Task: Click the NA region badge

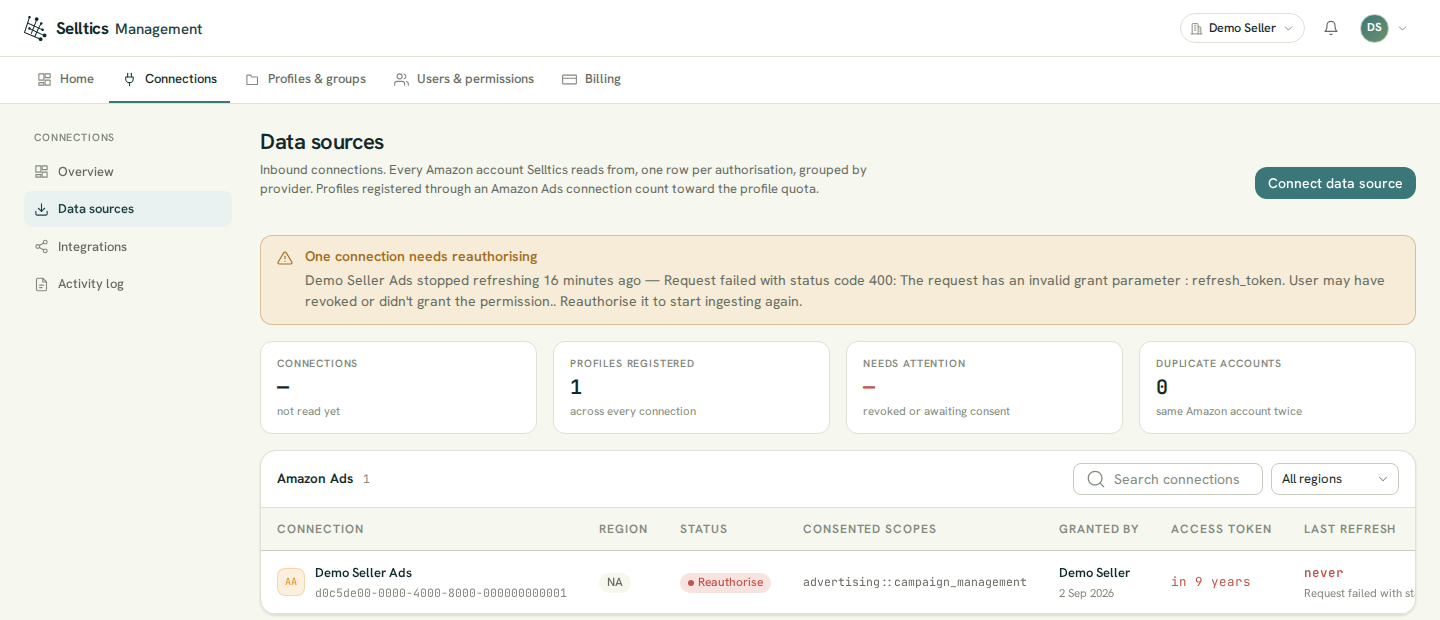Action: 615,582
